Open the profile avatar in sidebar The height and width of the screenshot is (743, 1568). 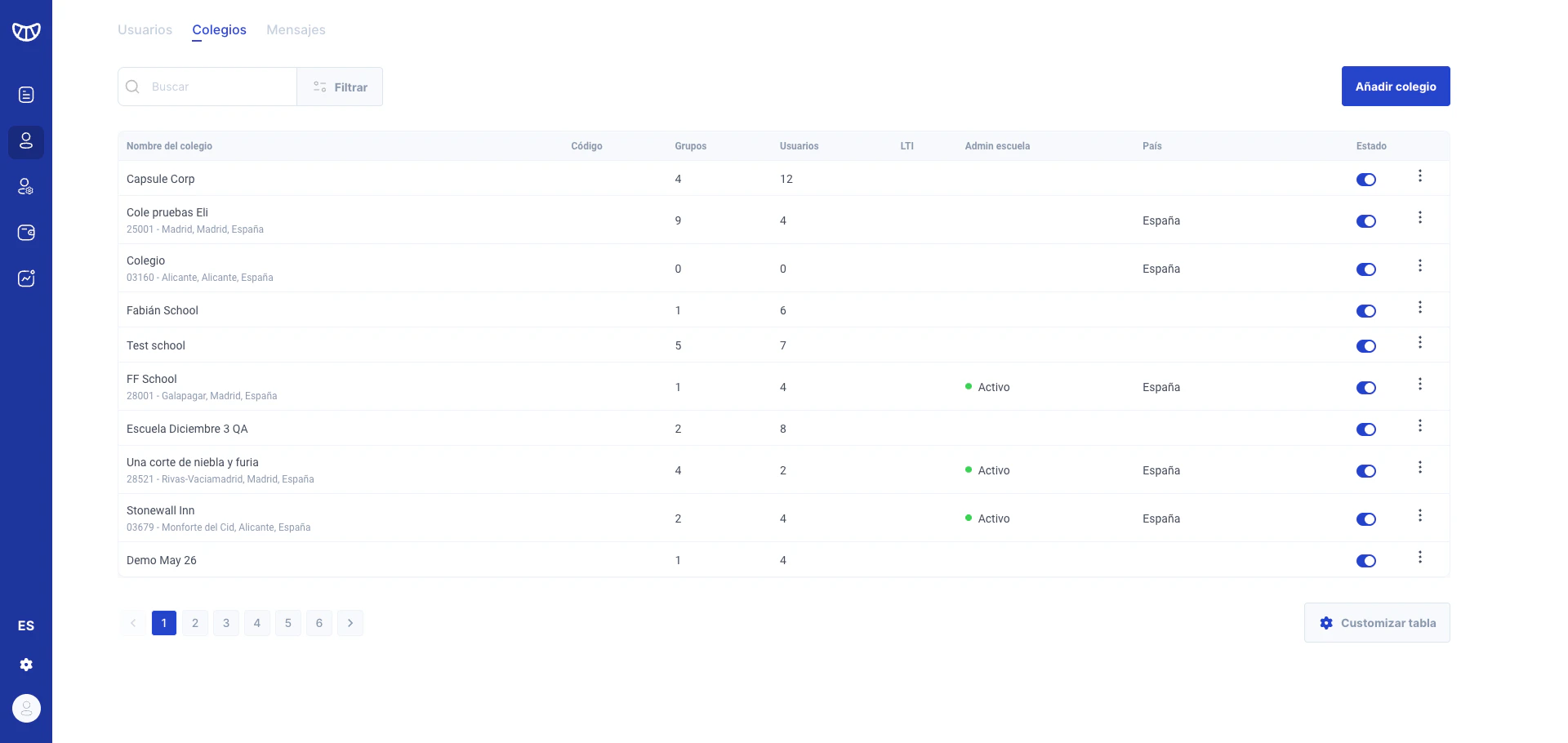[x=26, y=709]
